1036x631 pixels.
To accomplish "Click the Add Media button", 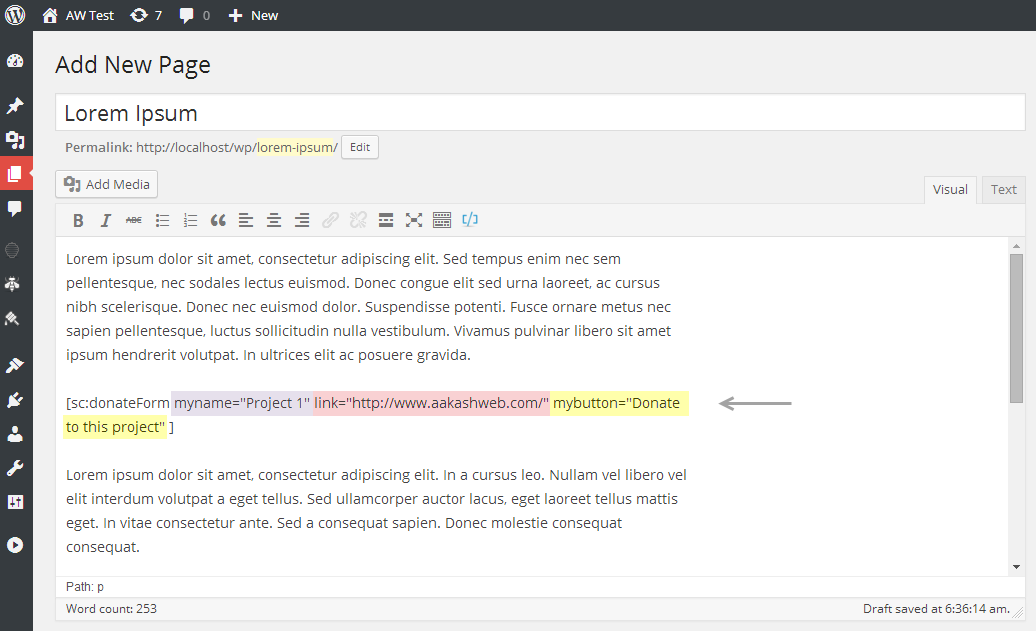I will pos(106,184).
